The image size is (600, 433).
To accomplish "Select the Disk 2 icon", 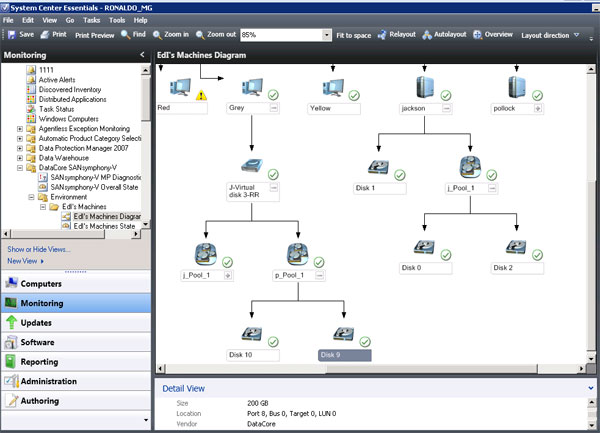I will 516,247.
